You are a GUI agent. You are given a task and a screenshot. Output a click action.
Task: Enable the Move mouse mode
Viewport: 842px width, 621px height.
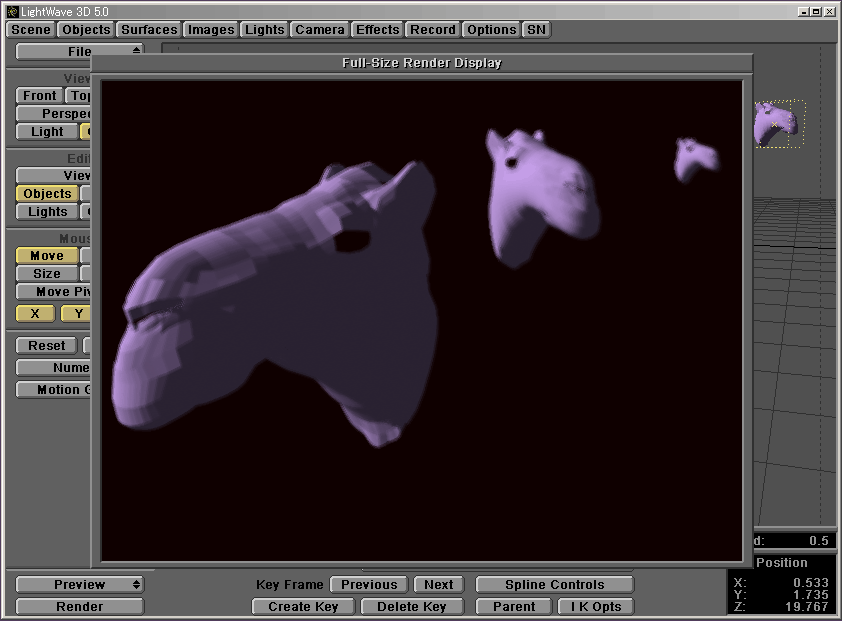tap(47, 256)
